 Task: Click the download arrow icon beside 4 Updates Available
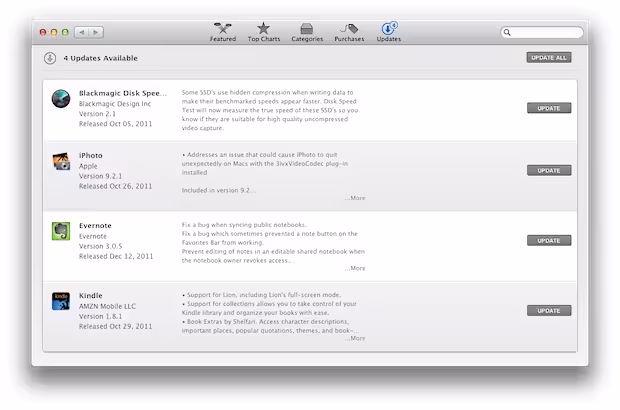pos(50,58)
